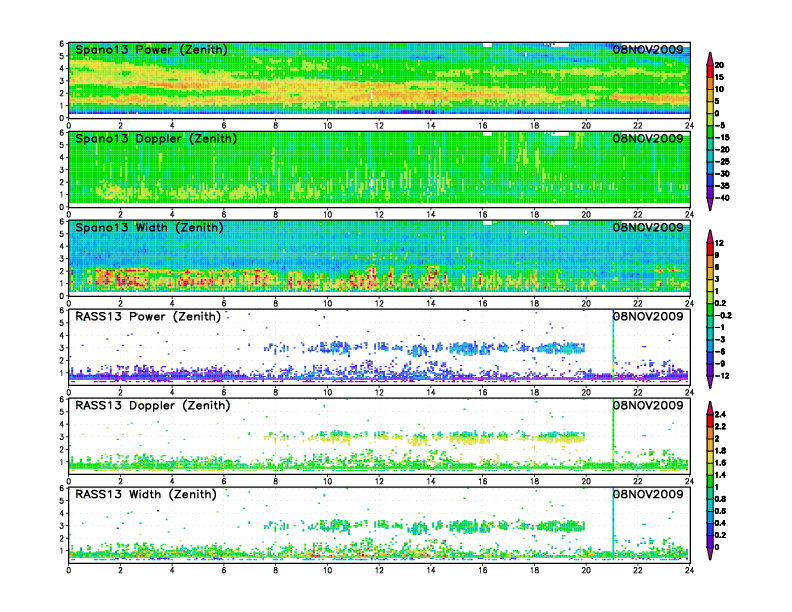
Task: Select the red segment of the bottom colorbar
Action: pyautogui.click(x=710, y=421)
